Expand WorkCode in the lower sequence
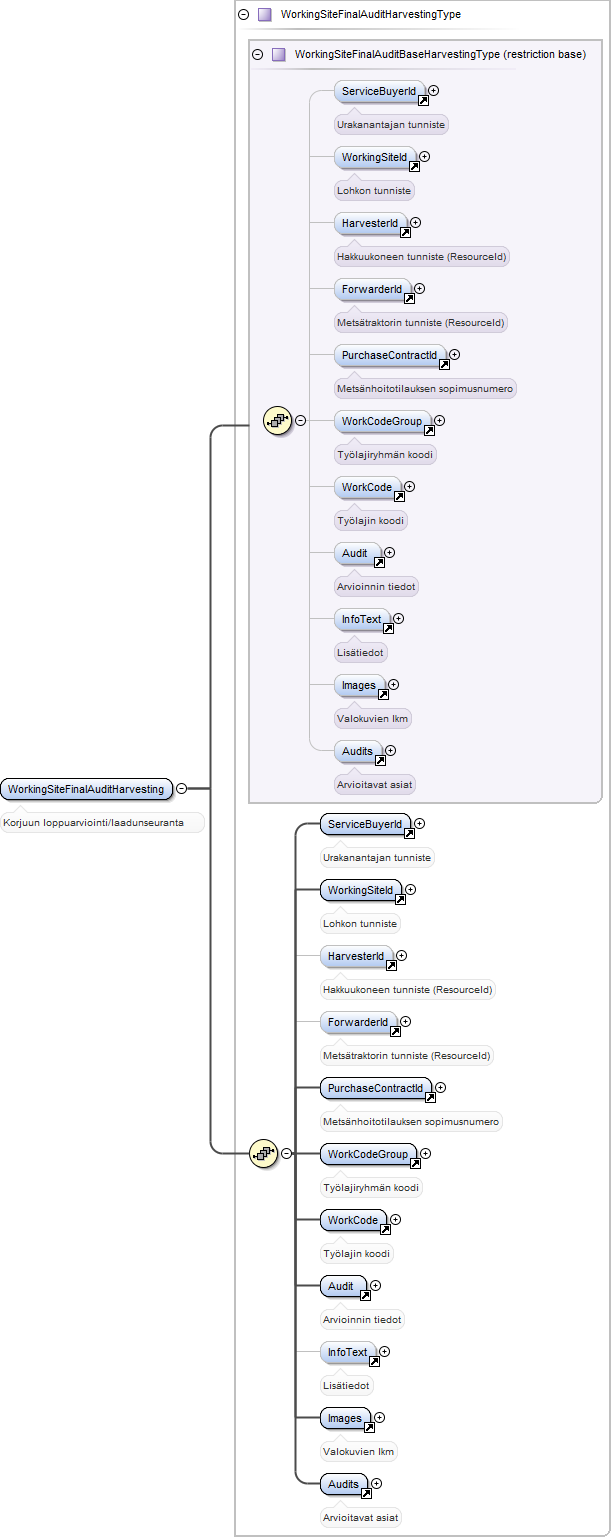The height and width of the screenshot is (1538, 612). click(x=395, y=1220)
